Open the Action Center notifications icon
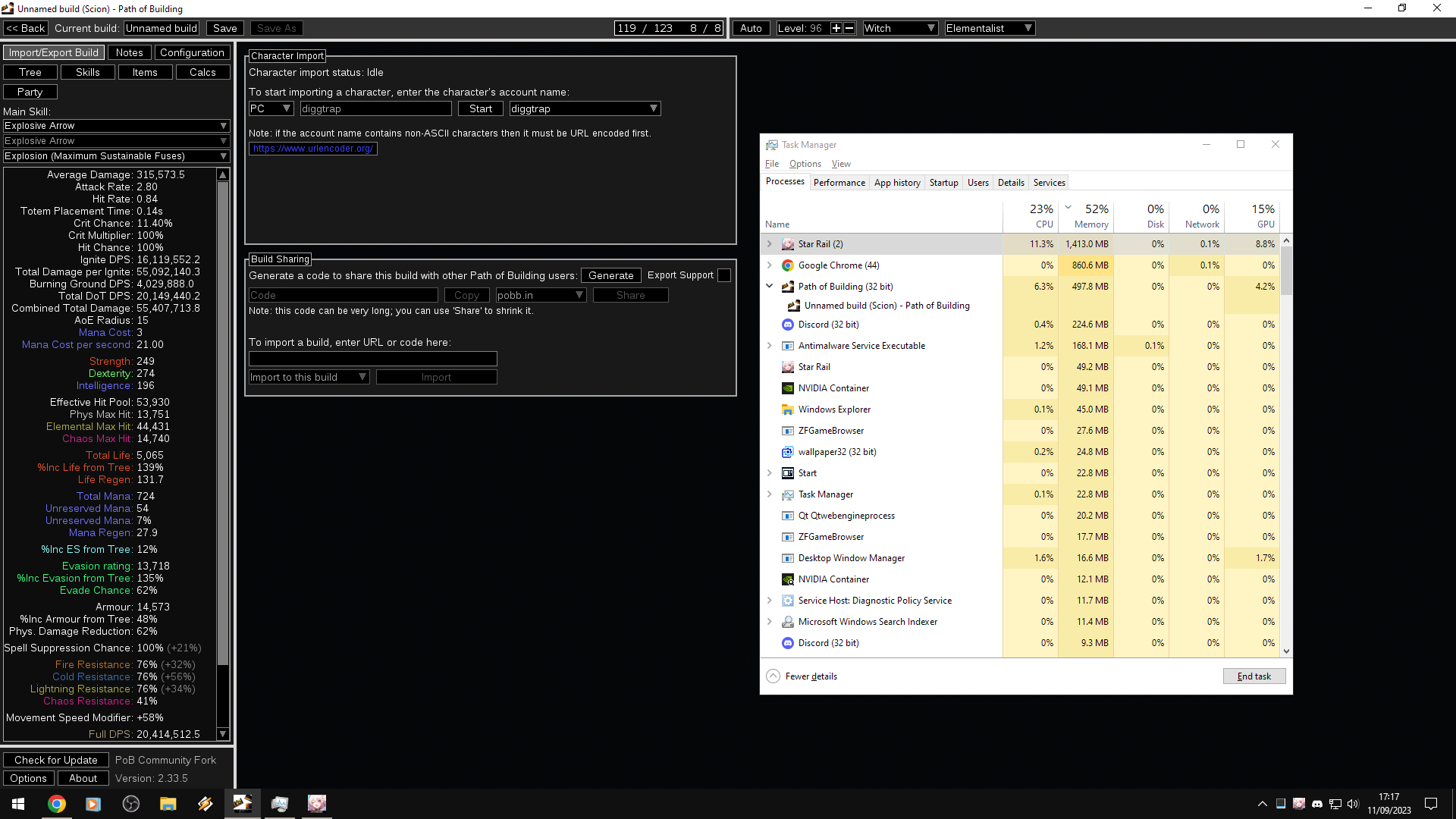Screen dimensions: 1456x819 (1432, 804)
